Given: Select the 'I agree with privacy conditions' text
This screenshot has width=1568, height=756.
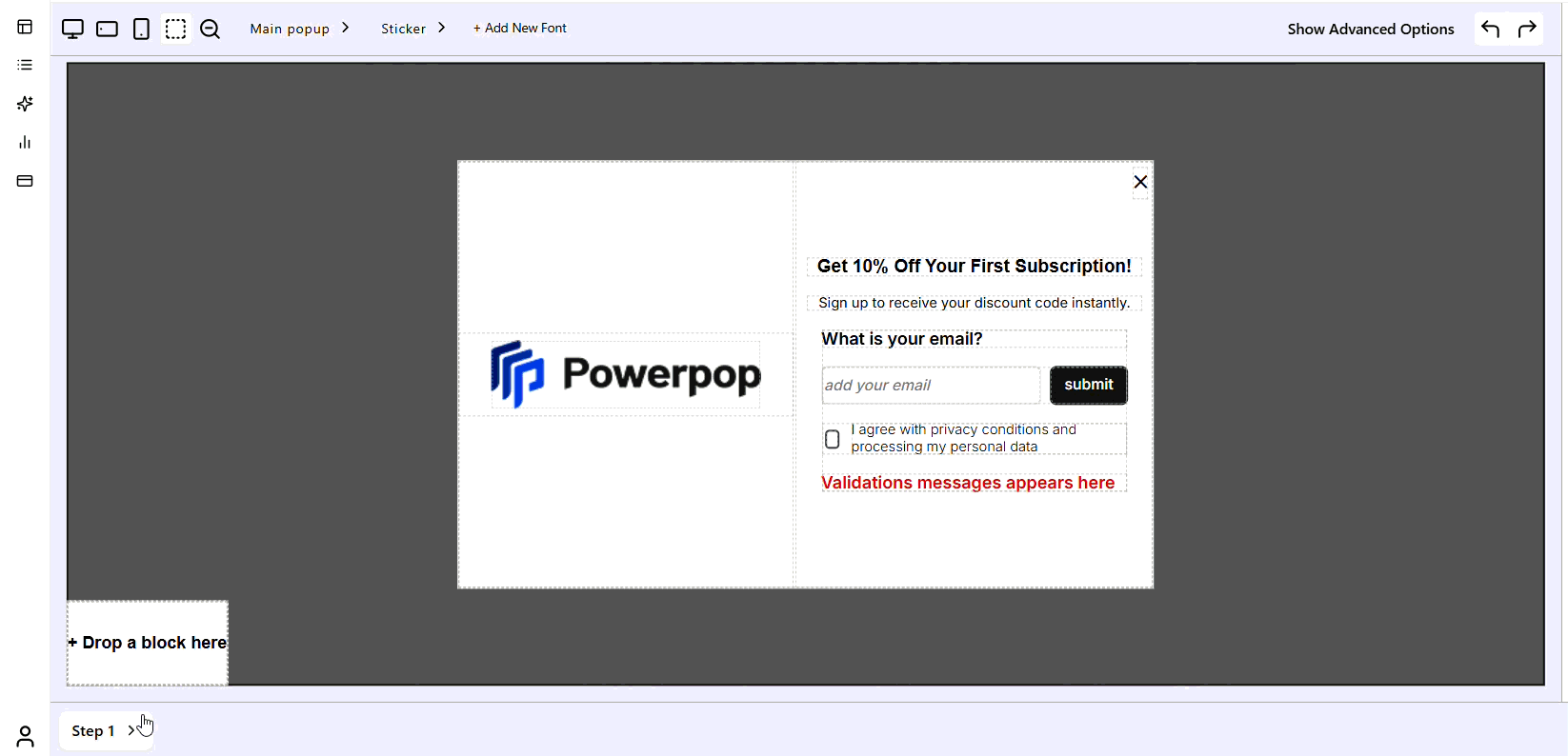Looking at the screenshot, I should (x=963, y=438).
